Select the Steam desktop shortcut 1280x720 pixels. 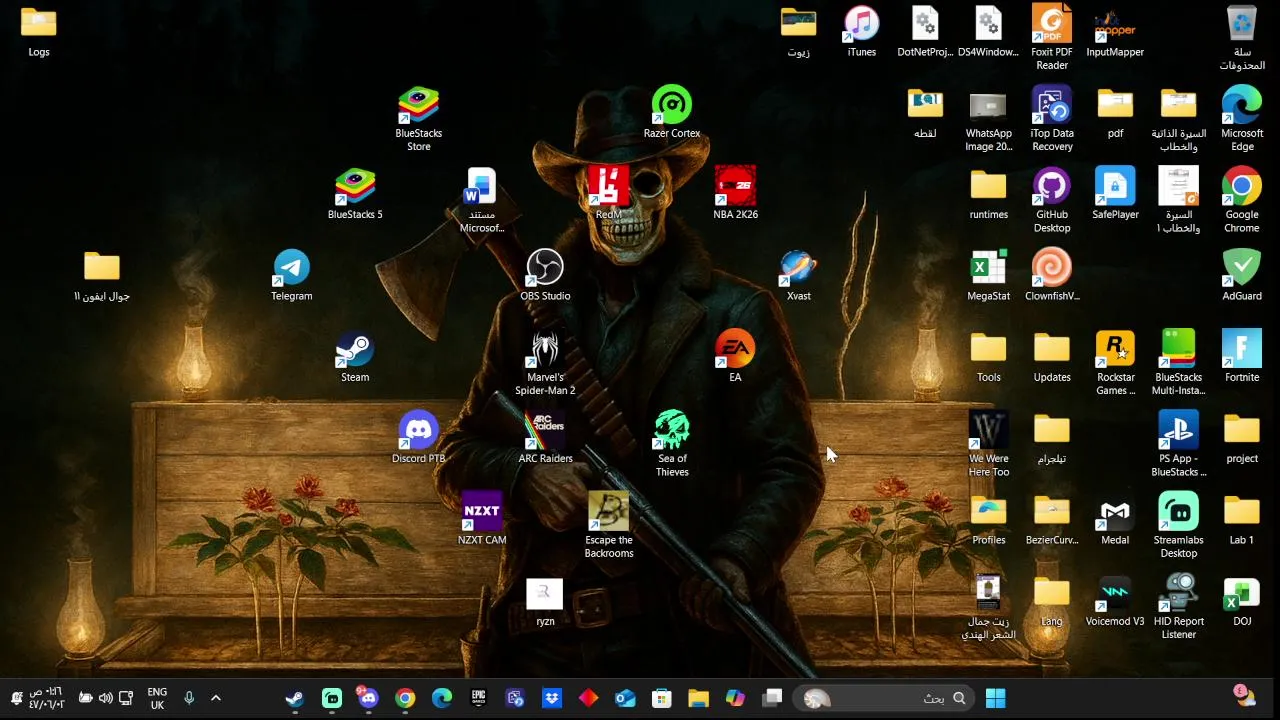tap(355, 357)
